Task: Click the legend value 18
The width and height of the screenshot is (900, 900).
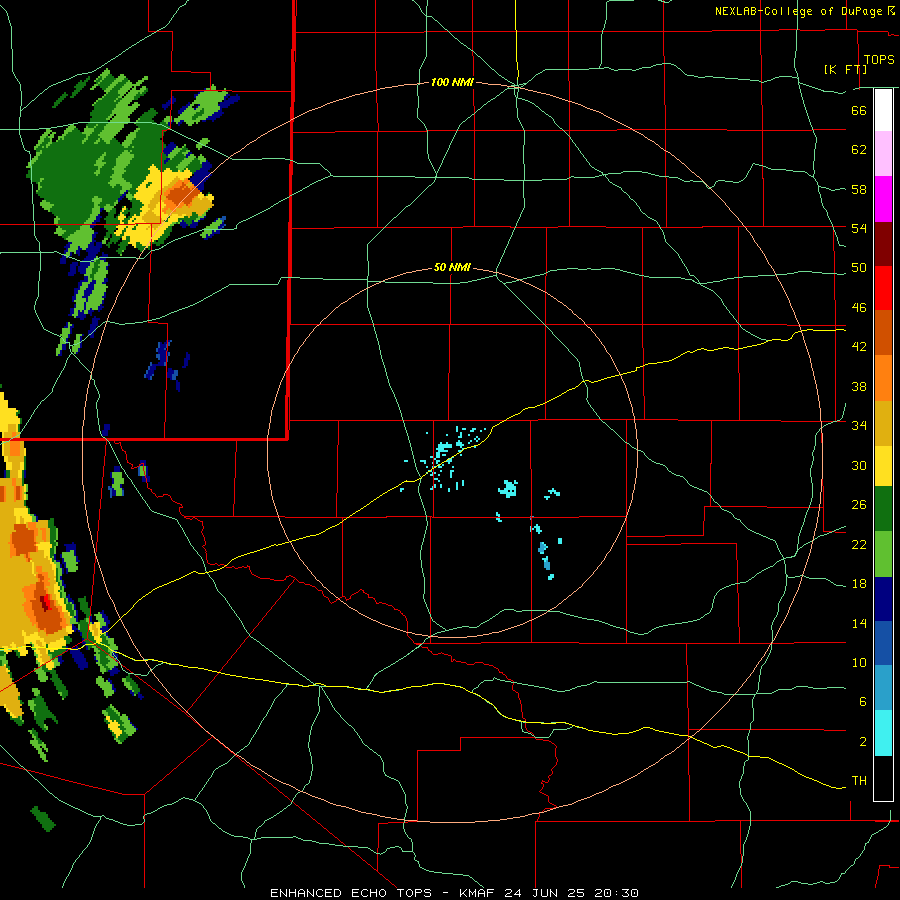Action: pyautogui.click(x=859, y=584)
